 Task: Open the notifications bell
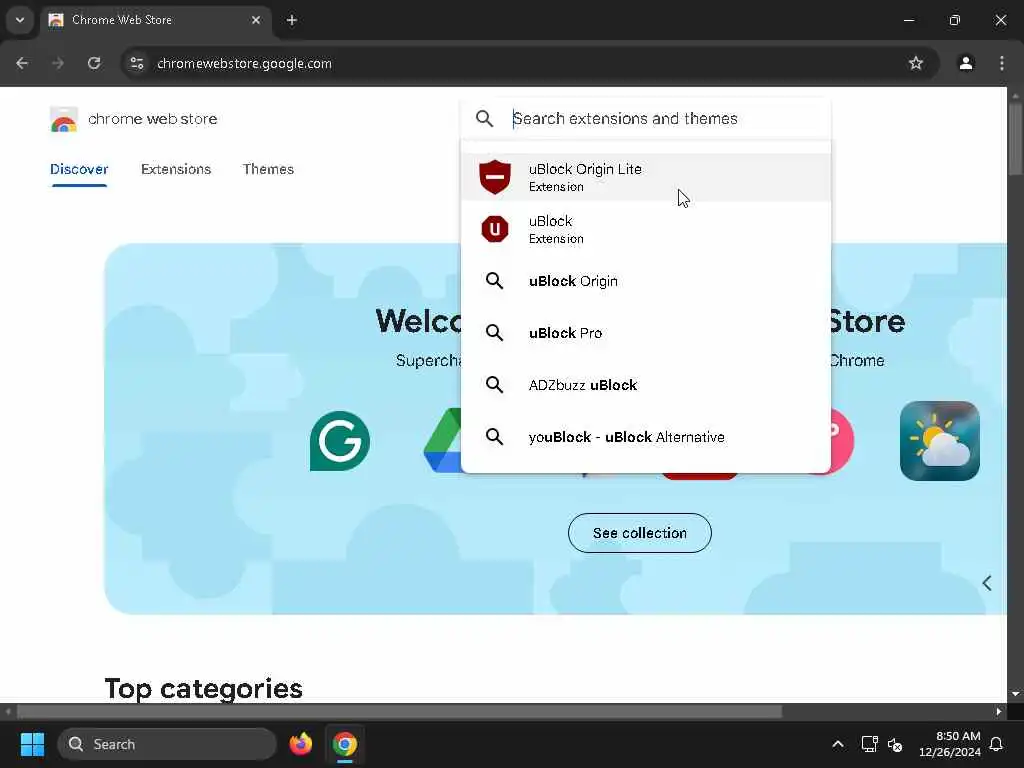coord(997,744)
